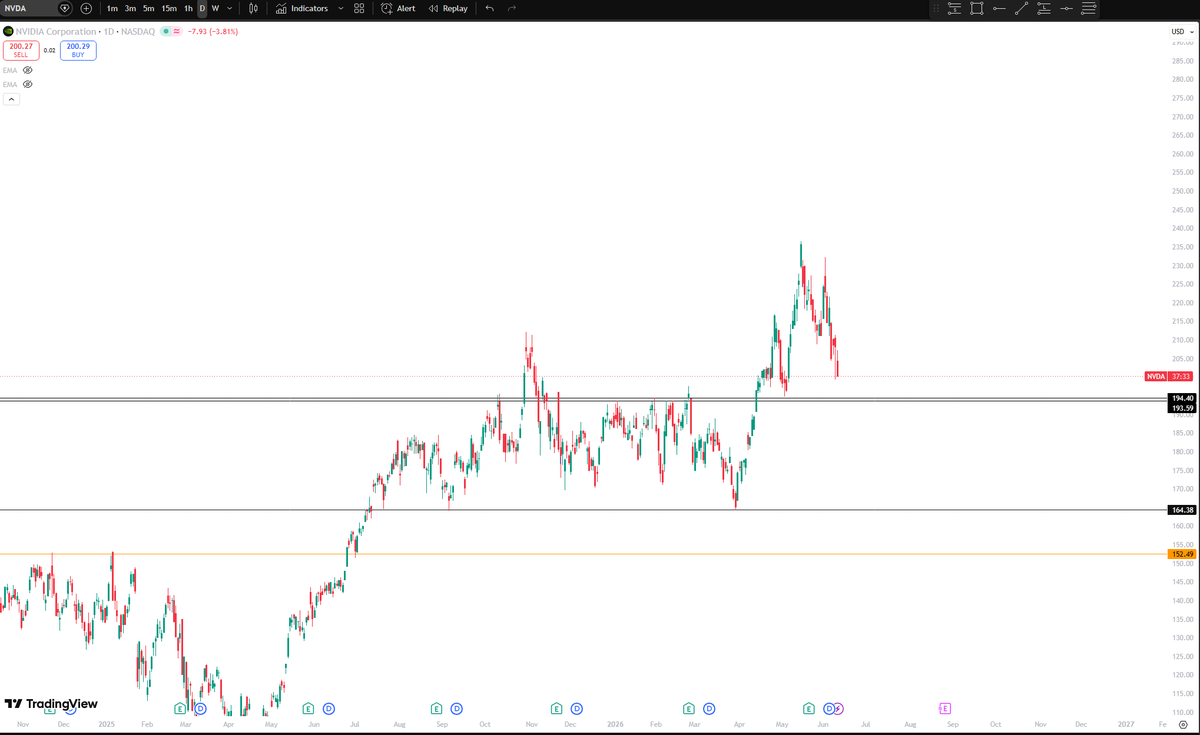The height and width of the screenshot is (735, 1200).
Task: Click the 164.38 price line label
Action: pyautogui.click(x=1182, y=510)
